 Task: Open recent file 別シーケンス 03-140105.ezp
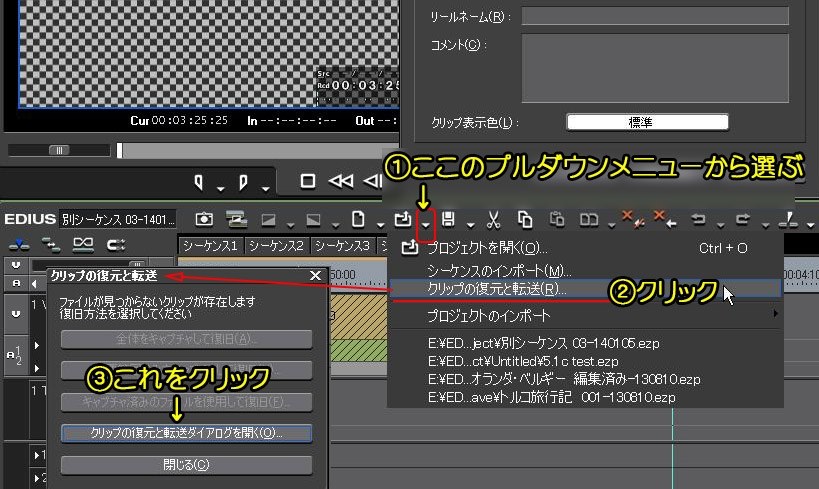click(x=543, y=343)
